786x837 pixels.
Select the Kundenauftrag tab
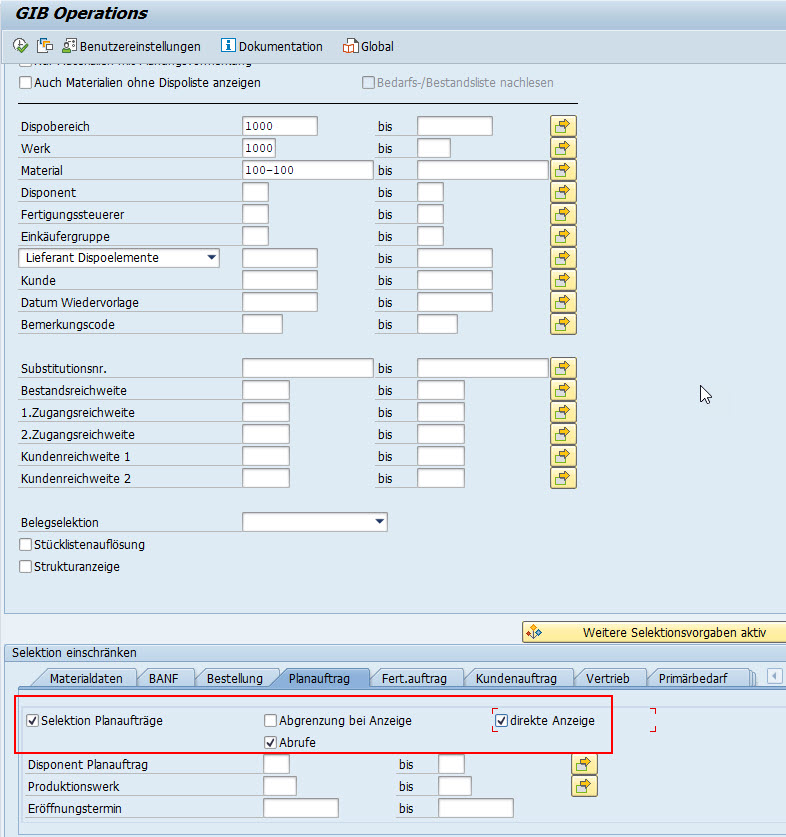click(516, 678)
